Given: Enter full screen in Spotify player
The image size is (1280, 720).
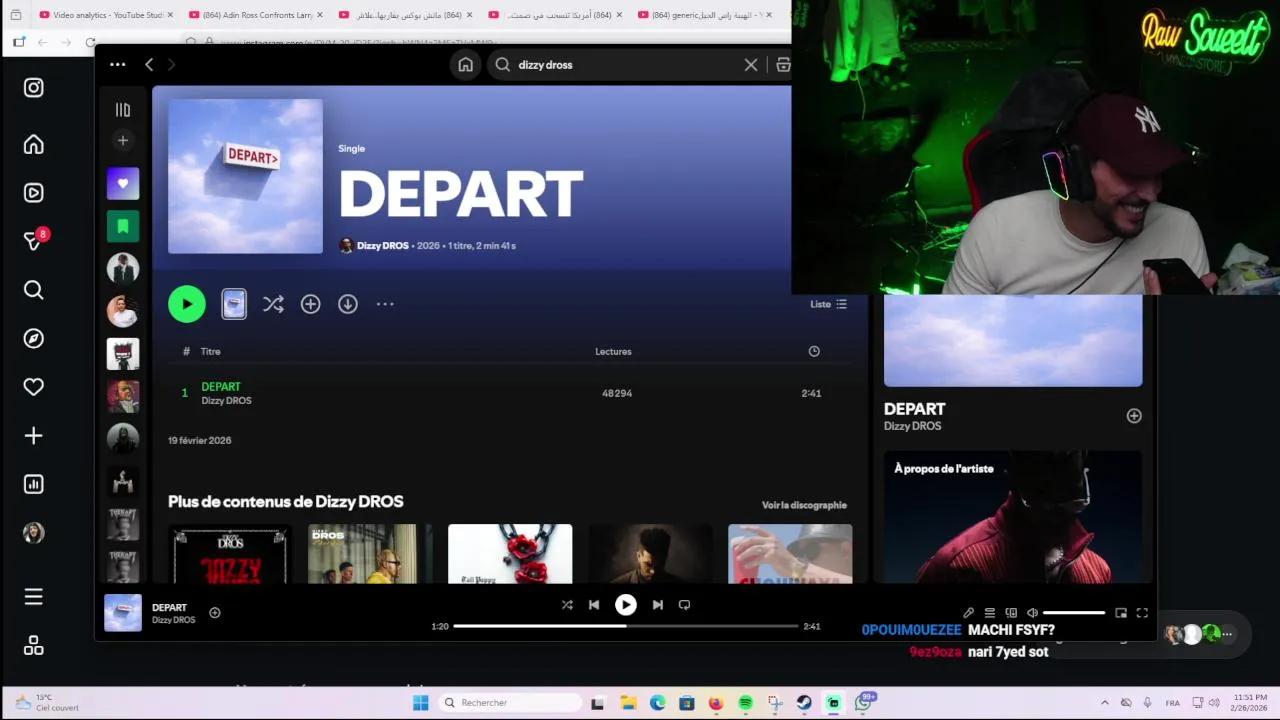Looking at the screenshot, I should [x=1142, y=613].
